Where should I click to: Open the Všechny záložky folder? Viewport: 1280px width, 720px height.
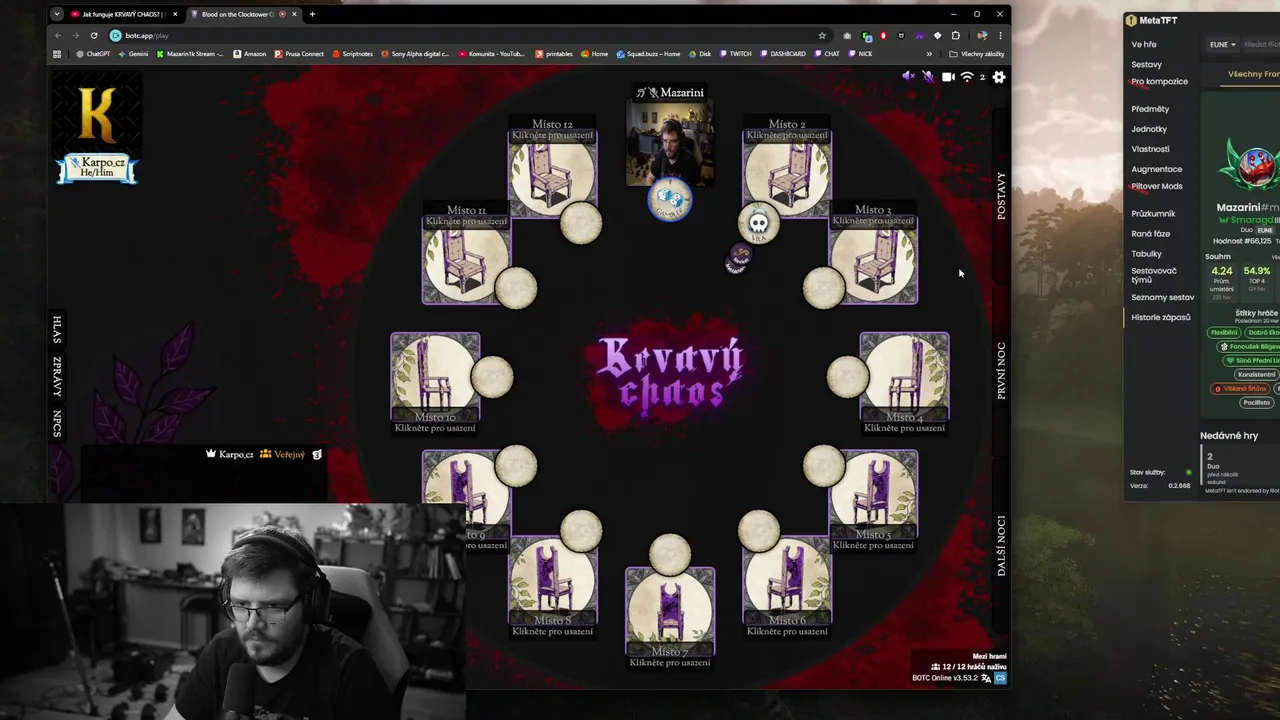pyautogui.click(x=977, y=54)
